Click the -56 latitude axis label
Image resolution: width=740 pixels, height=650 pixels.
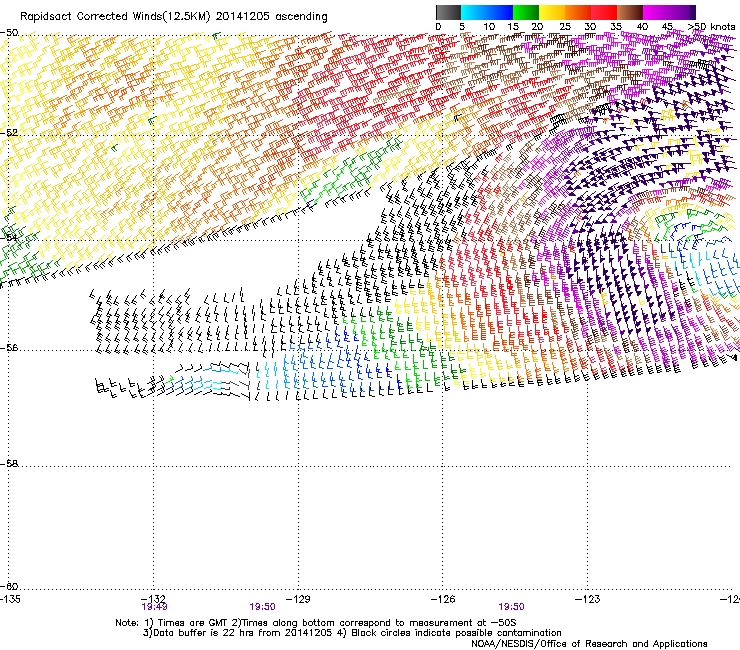(x=9, y=348)
